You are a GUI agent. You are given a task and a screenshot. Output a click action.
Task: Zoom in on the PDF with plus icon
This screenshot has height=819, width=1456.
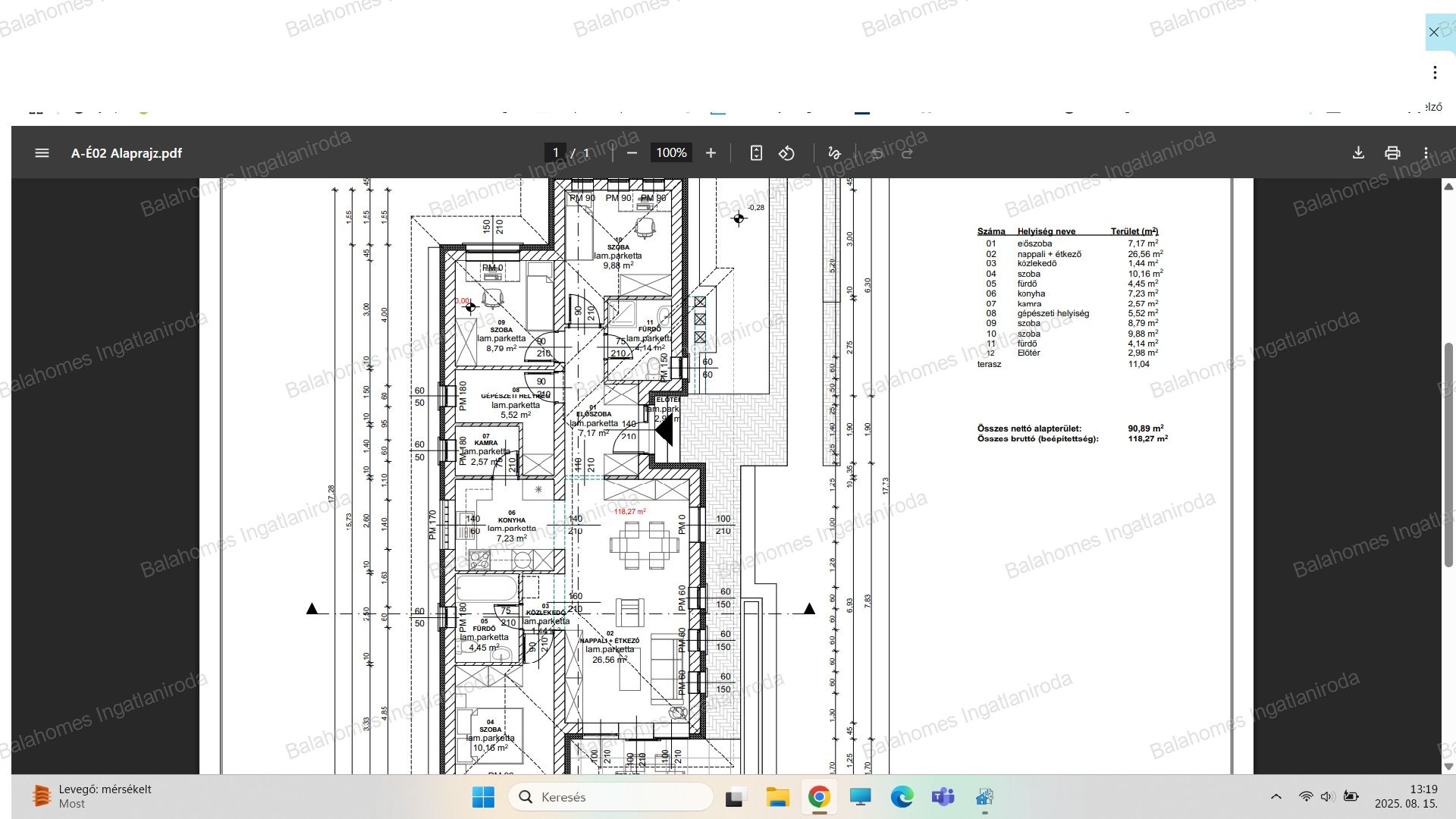click(711, 153)
